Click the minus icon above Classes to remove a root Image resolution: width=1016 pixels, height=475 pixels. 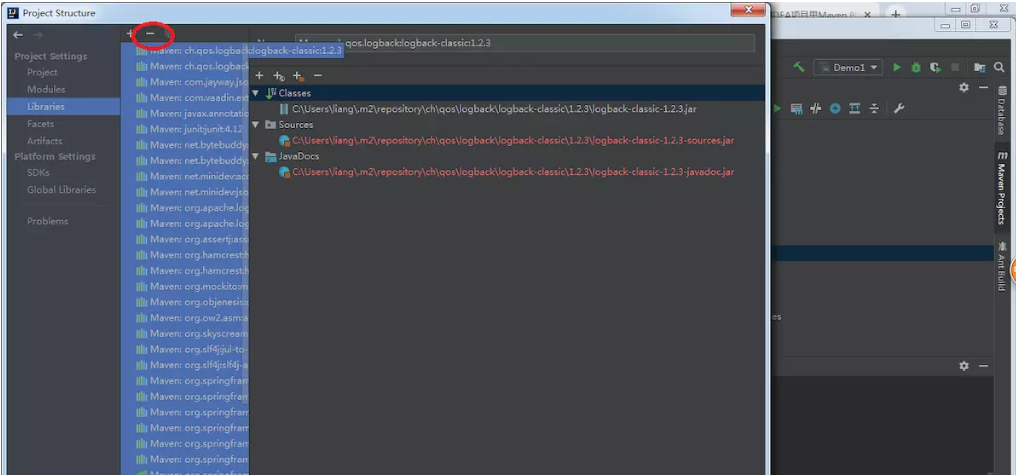point(318,76)
